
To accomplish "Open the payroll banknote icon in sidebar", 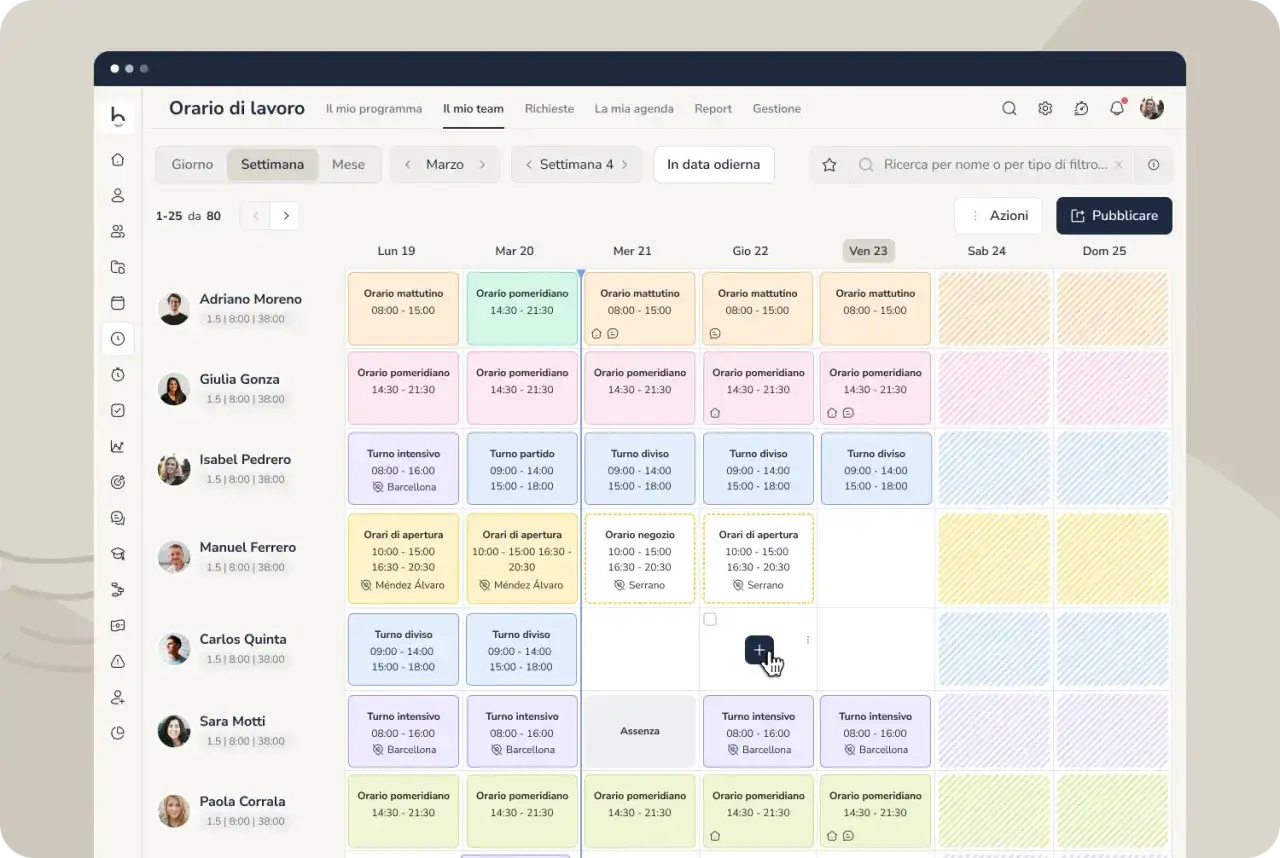I will click(118, 625).
